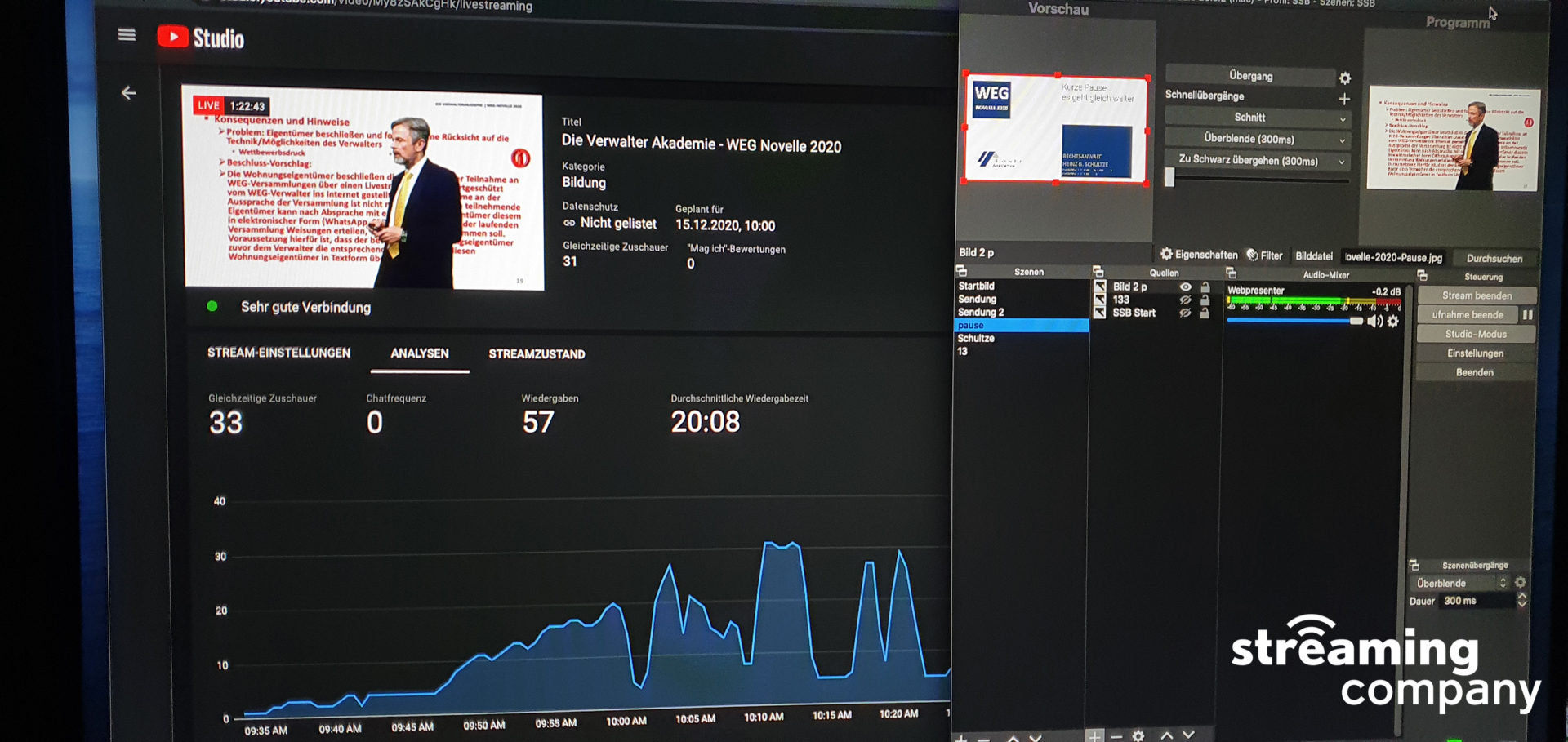1568x742 pixels.
Task: Show the 133 source
Action: point(1185,300)
